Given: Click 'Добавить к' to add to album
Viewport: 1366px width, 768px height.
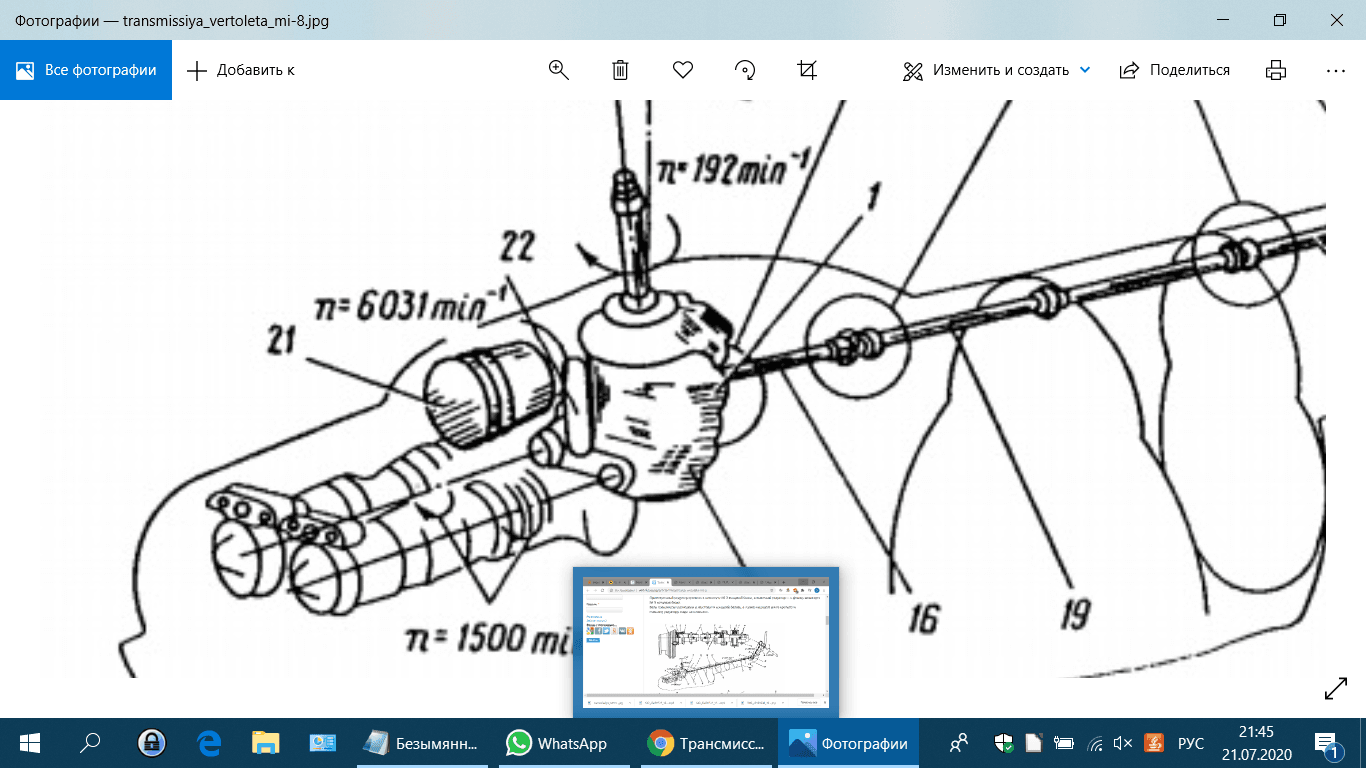Looking at the screenshot, I should point(241,70).
